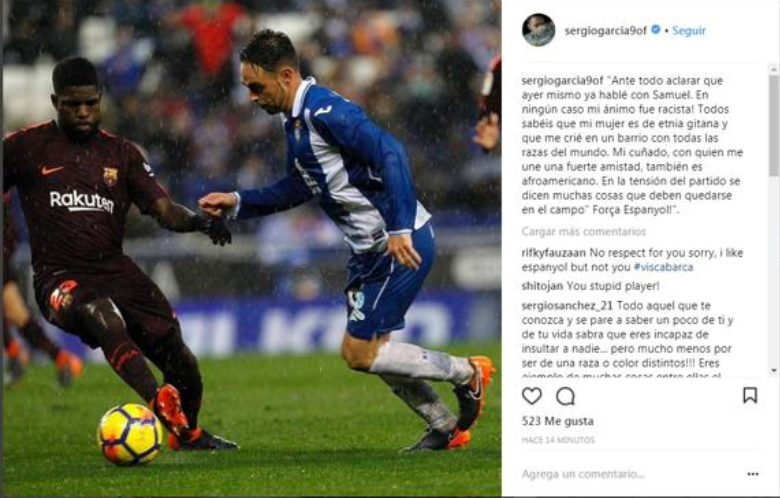Open comments with the speech bubble icon
The width and height of the screenshot is (780, 498).
(x=565, y=396)
